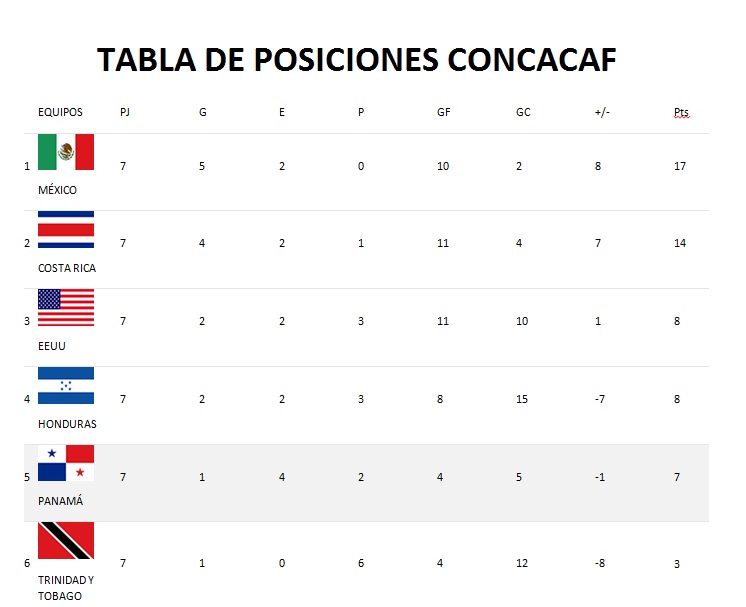Select the MÉXICO team name
Viewport: 746px width, 607px height.
pos(58,190)
